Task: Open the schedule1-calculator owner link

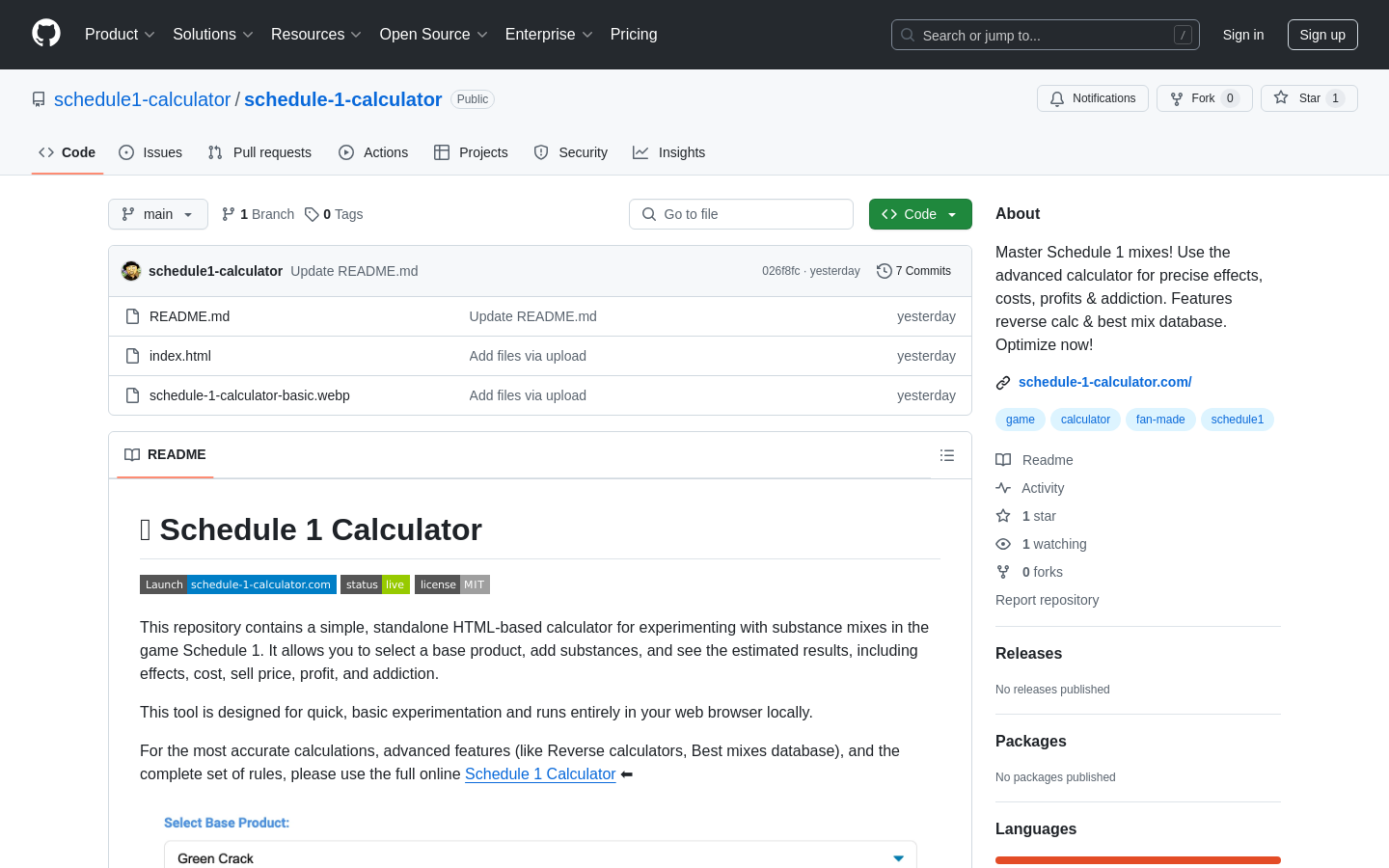Action: click(143, 99)
